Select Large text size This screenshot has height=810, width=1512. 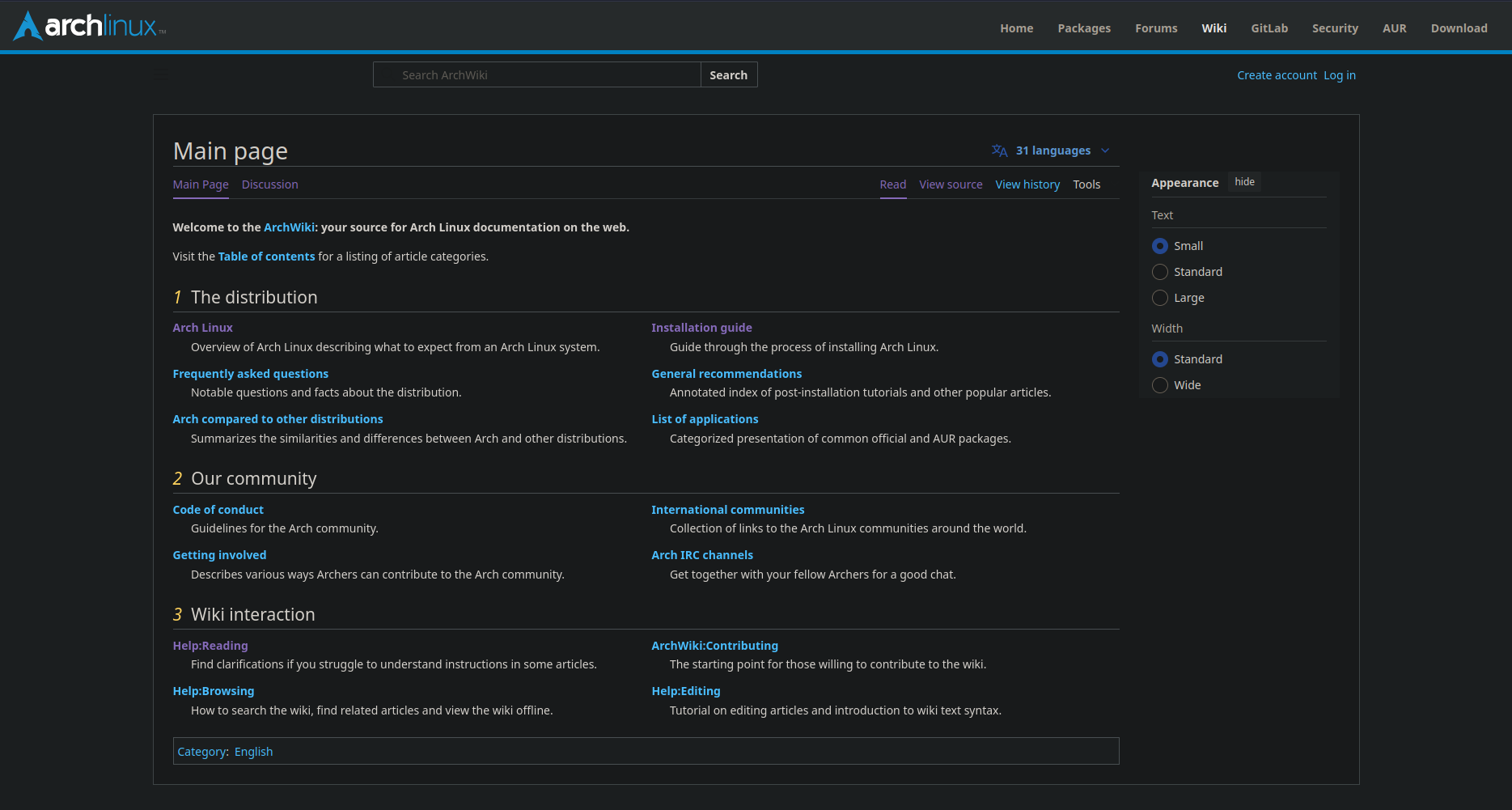point(1160,298)
